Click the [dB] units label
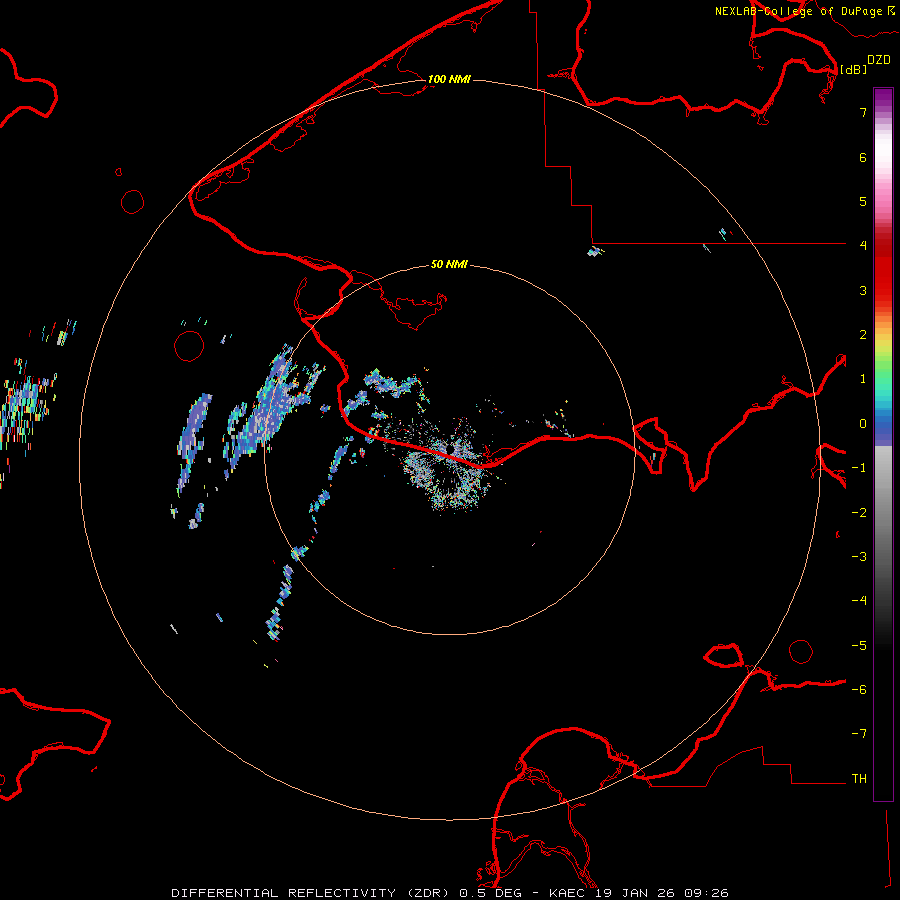900x900 pixels. click(854, 69)
